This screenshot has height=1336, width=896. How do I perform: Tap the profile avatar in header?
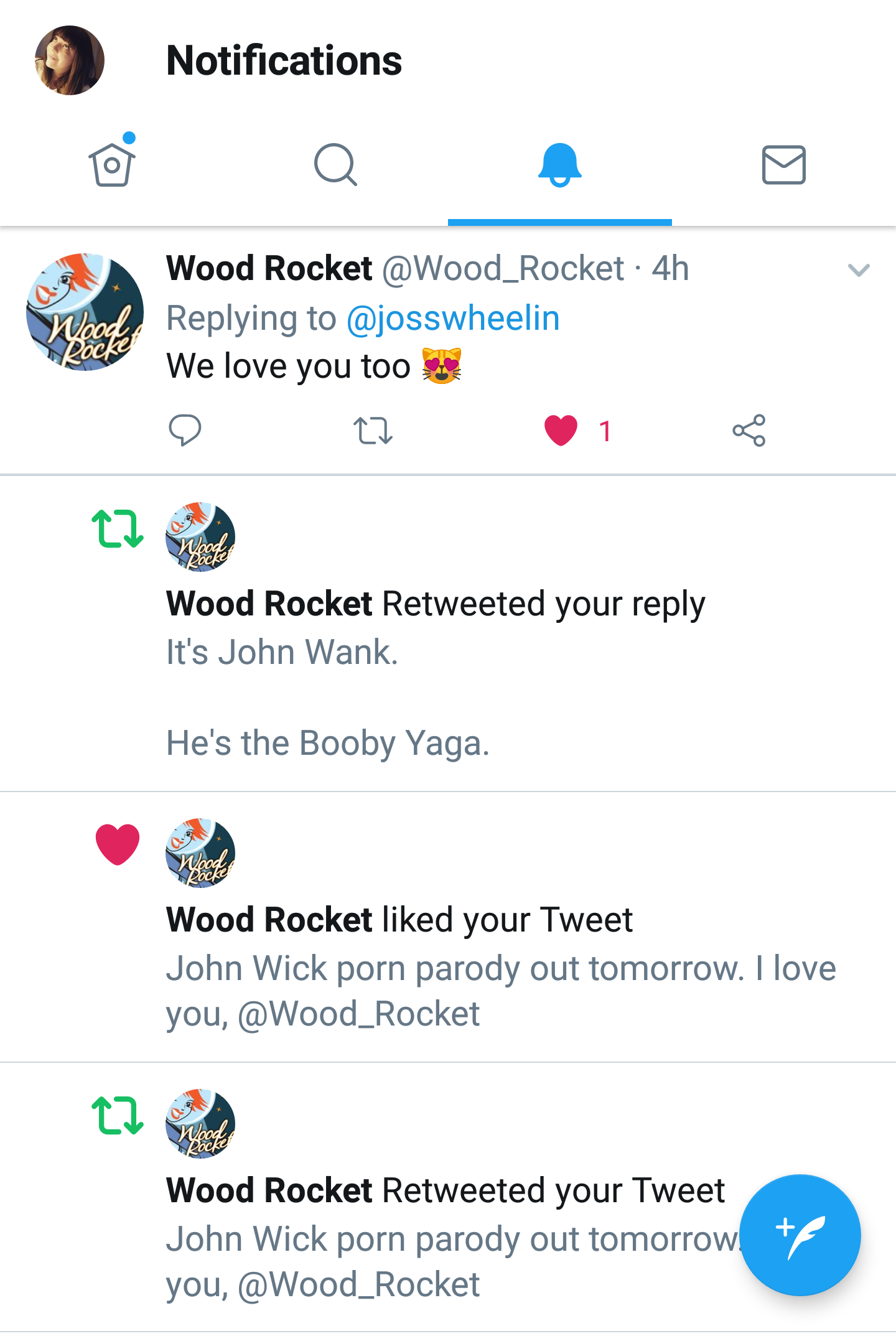pos(69,60)
